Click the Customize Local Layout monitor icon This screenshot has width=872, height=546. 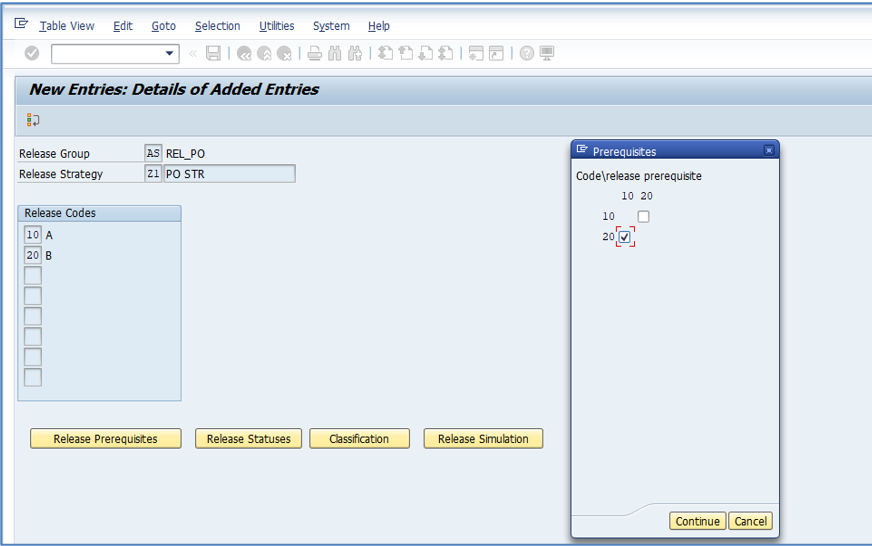tap(547, 53)
